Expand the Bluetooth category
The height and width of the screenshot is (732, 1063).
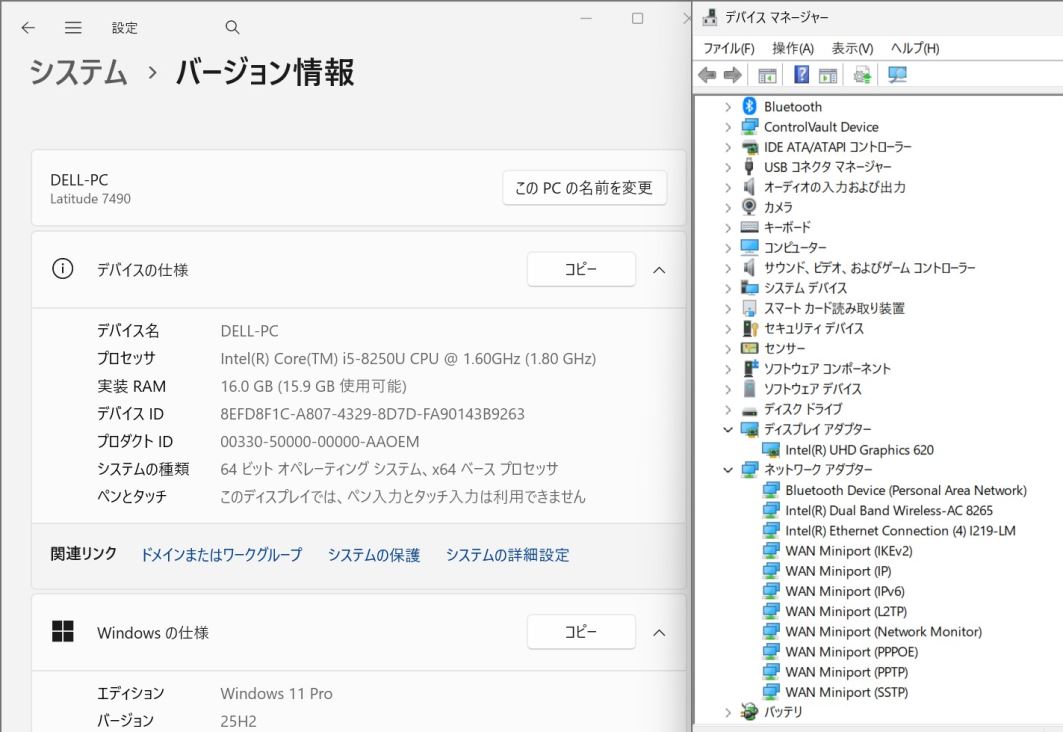coord(728,107)
